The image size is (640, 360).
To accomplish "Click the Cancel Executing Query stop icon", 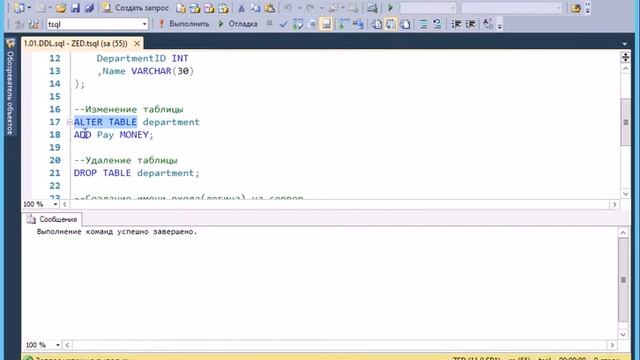I will point(269,24).
